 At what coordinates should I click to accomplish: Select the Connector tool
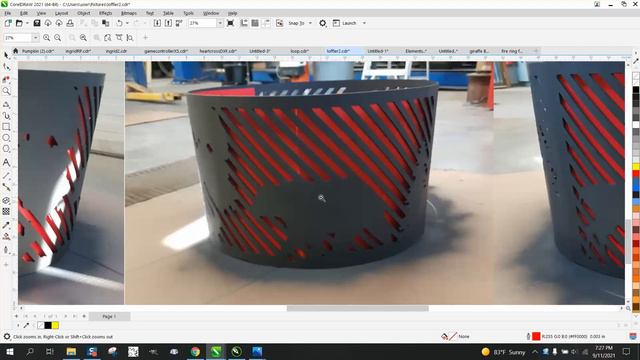[x=6, y=187]
